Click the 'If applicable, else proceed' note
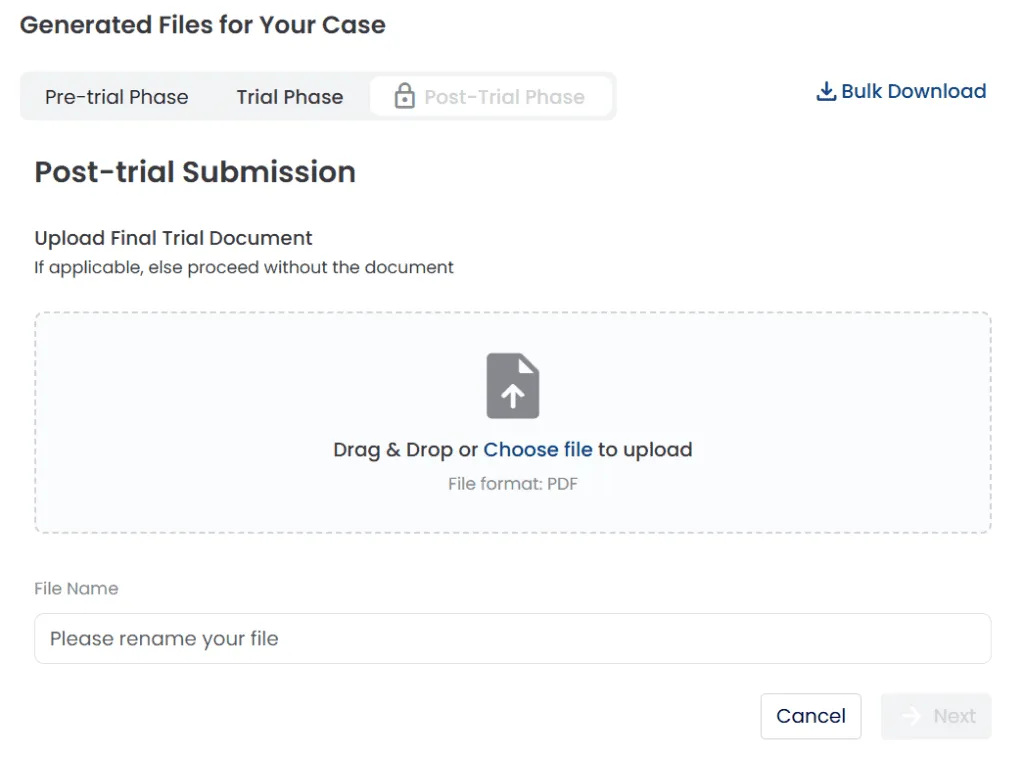1024x757 pixels. (x=244, y=267)
